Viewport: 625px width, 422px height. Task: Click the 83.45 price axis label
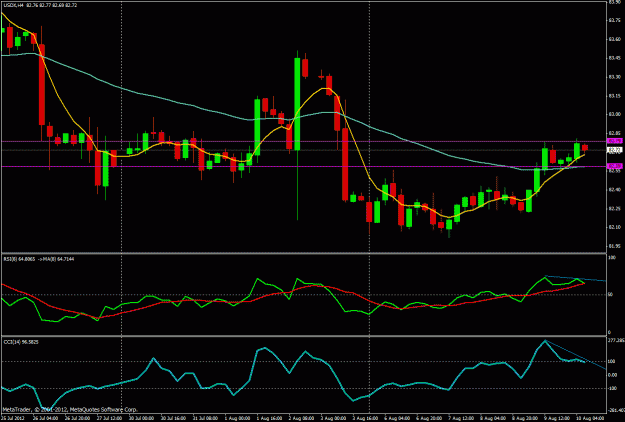click(614, 58)
